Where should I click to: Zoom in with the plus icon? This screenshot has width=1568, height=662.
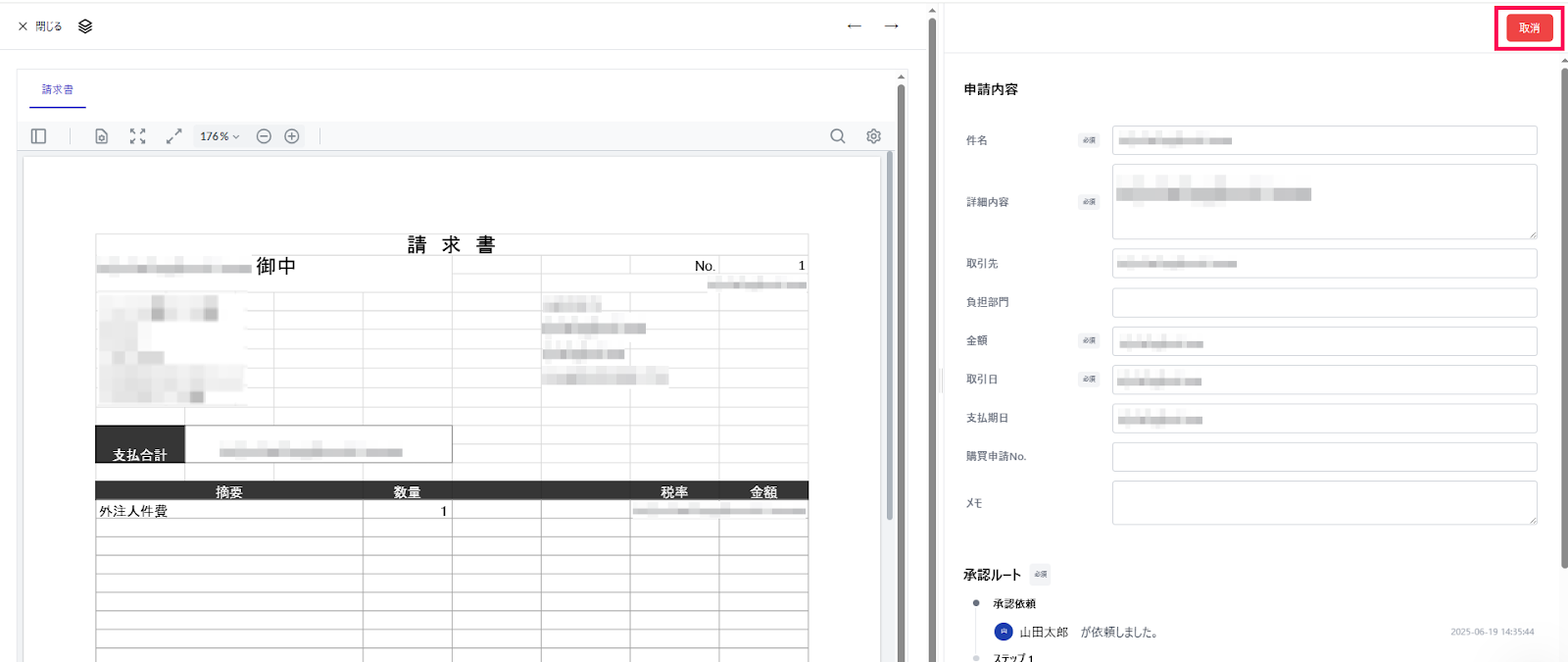tap(292, 136)
